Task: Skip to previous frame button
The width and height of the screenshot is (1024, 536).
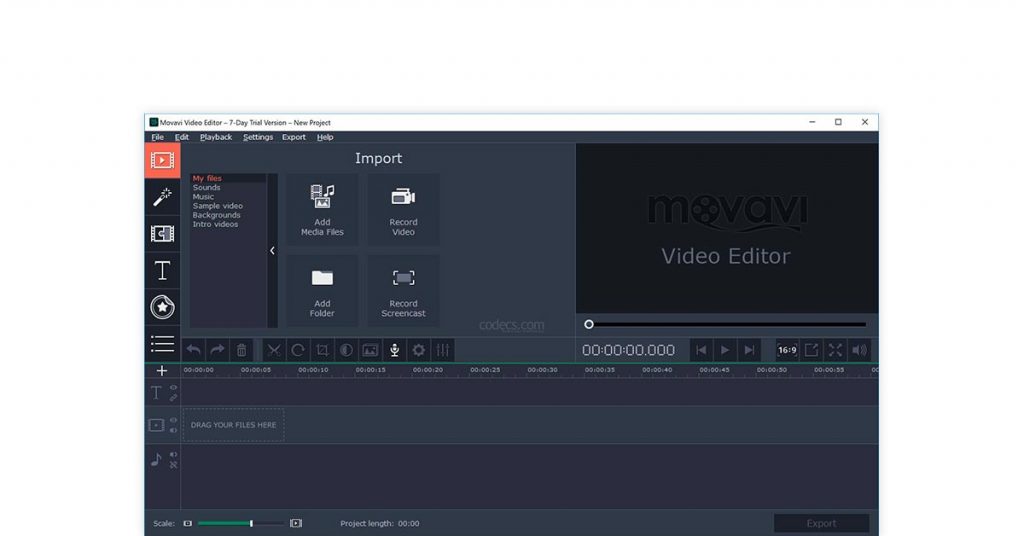Action: click(x=701, y=350)
